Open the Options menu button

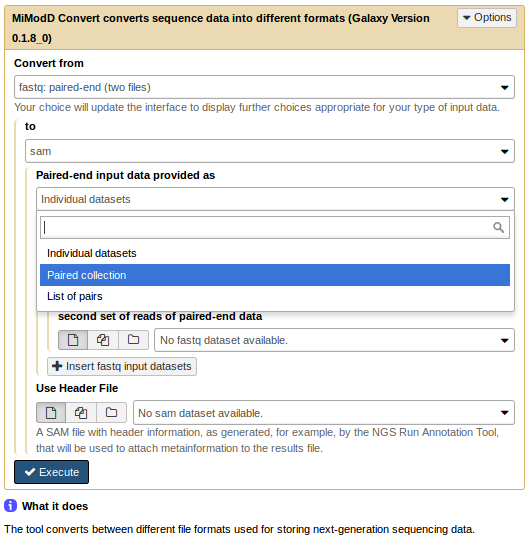click(487, 17)
